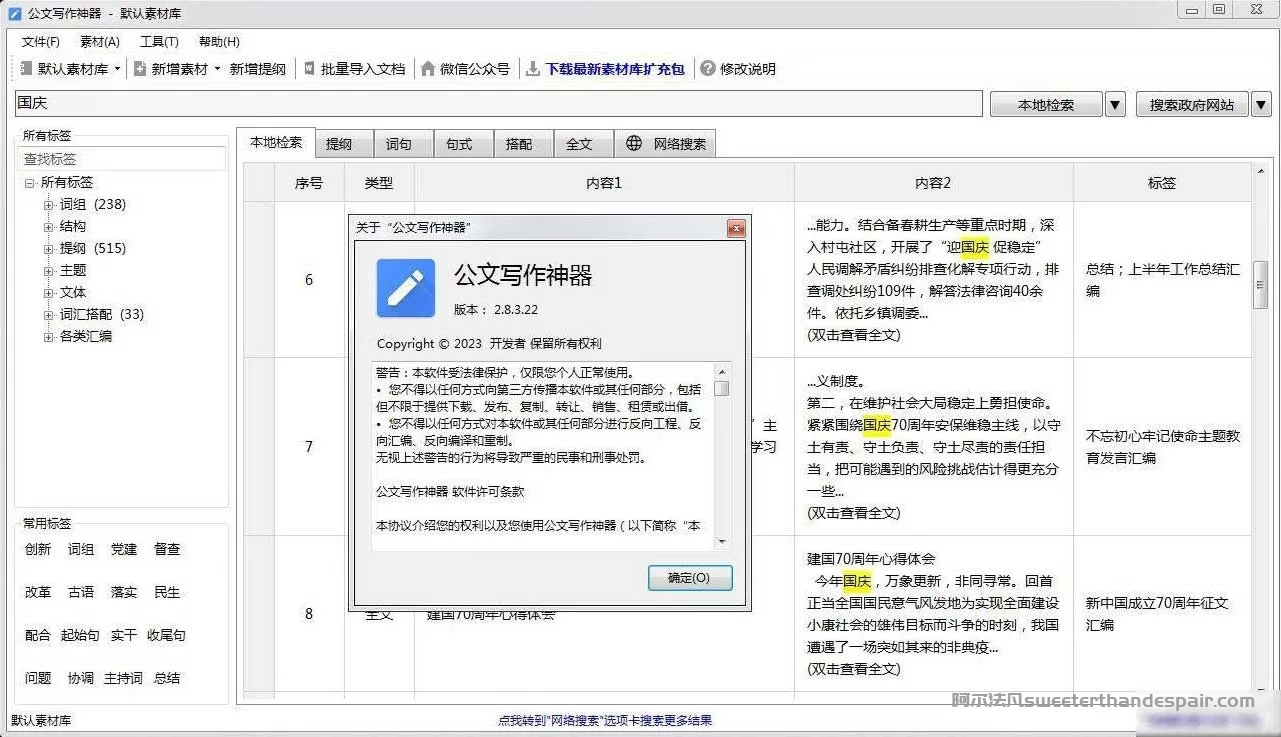Select the common tag 起始句
The image size is (1281, 737).
(80, 635)
